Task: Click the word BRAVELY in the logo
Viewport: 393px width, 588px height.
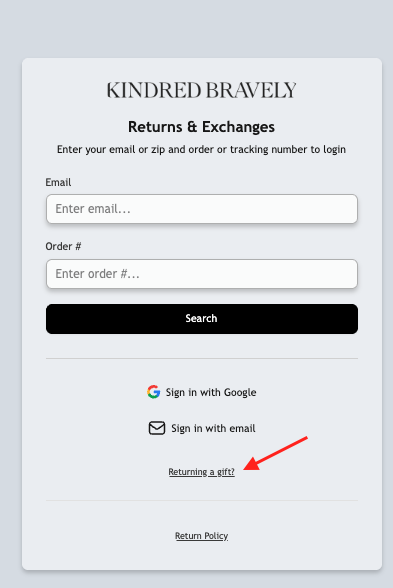Action: 251,90
